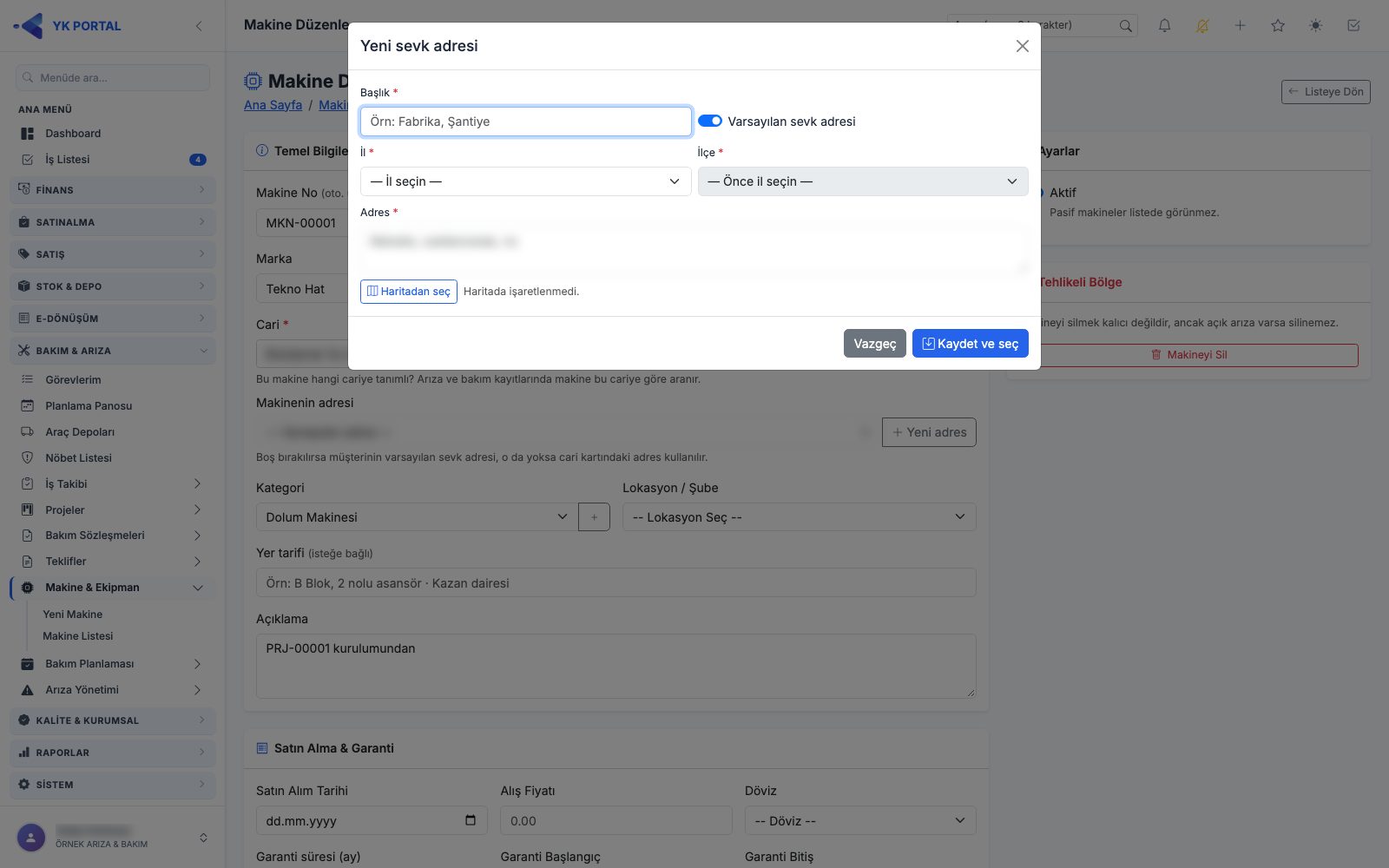
Task: Click the calendar icon in Satın Alım Tarihi
Action: [x=471, y=820]
